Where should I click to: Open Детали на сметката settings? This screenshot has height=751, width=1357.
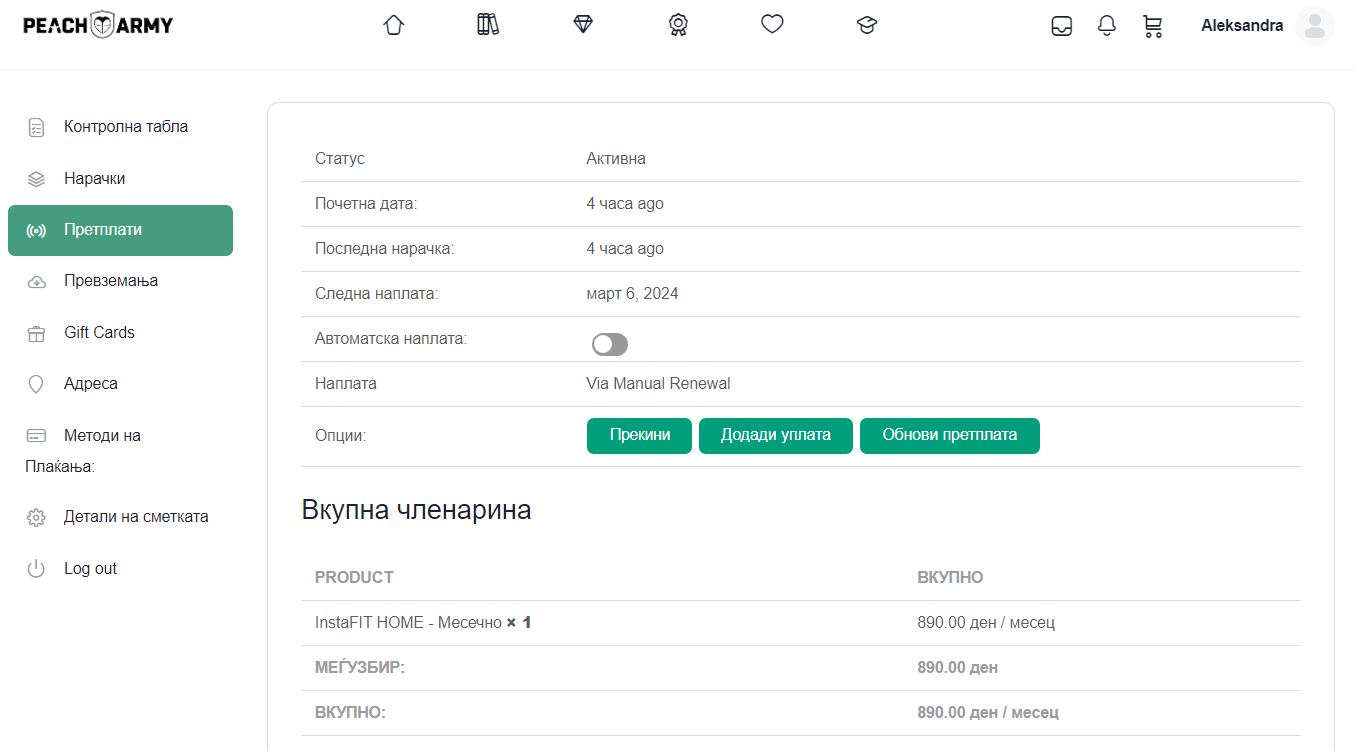(x=136, y=517)
